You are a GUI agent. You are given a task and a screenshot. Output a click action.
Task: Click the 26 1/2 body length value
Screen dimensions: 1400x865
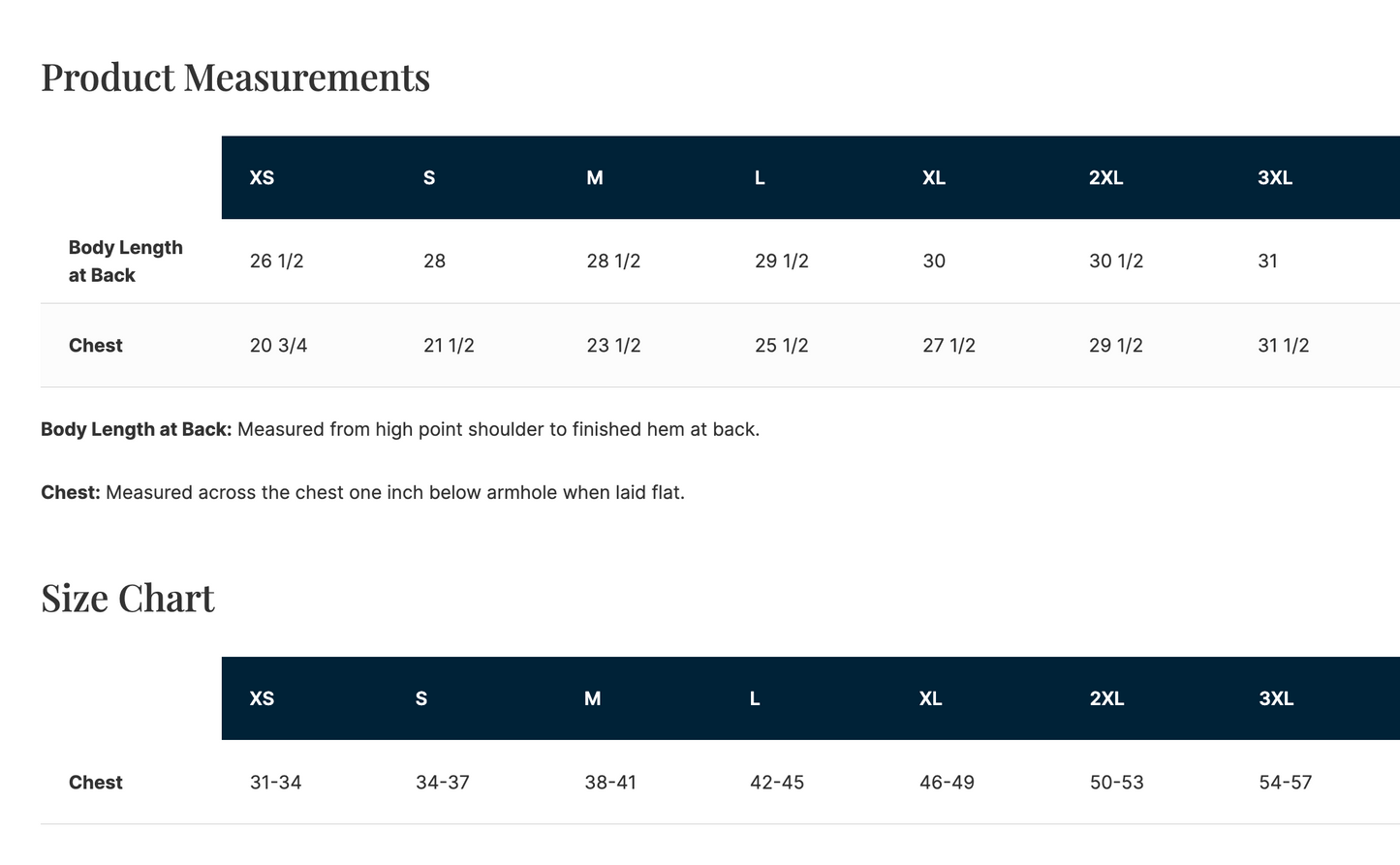pos(277,262)
